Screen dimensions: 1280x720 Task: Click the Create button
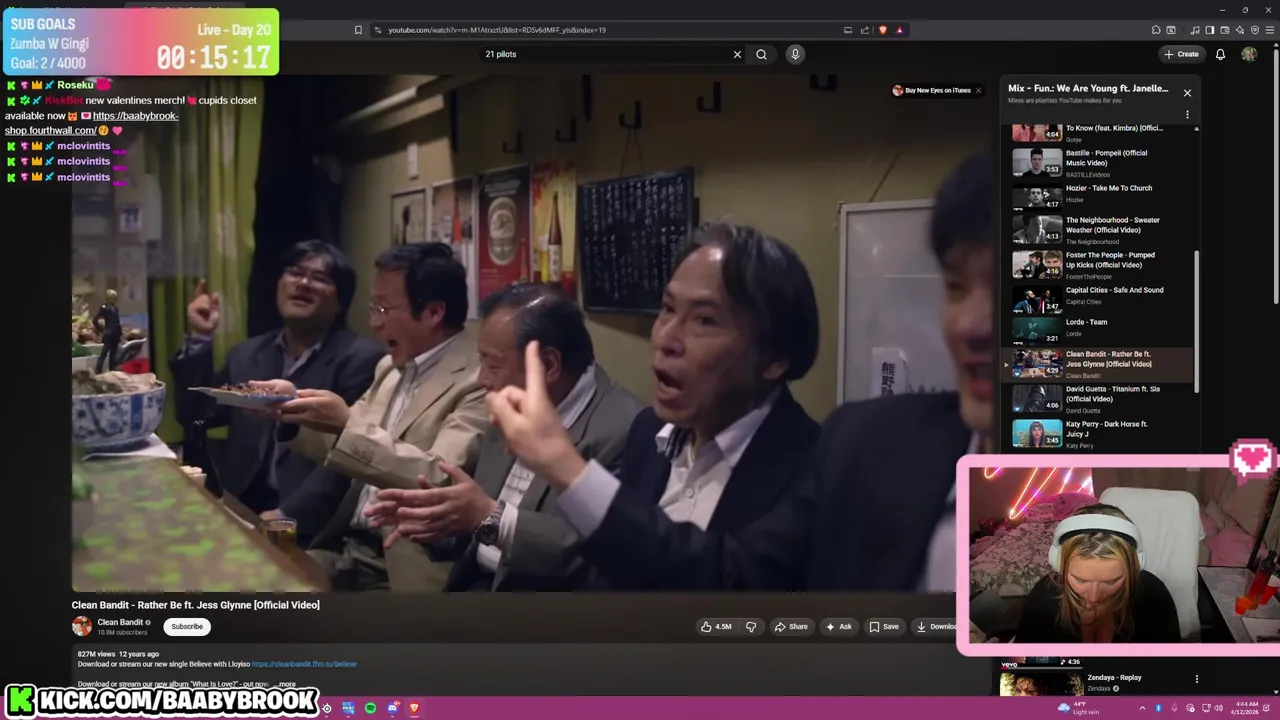click(1181, 54)
